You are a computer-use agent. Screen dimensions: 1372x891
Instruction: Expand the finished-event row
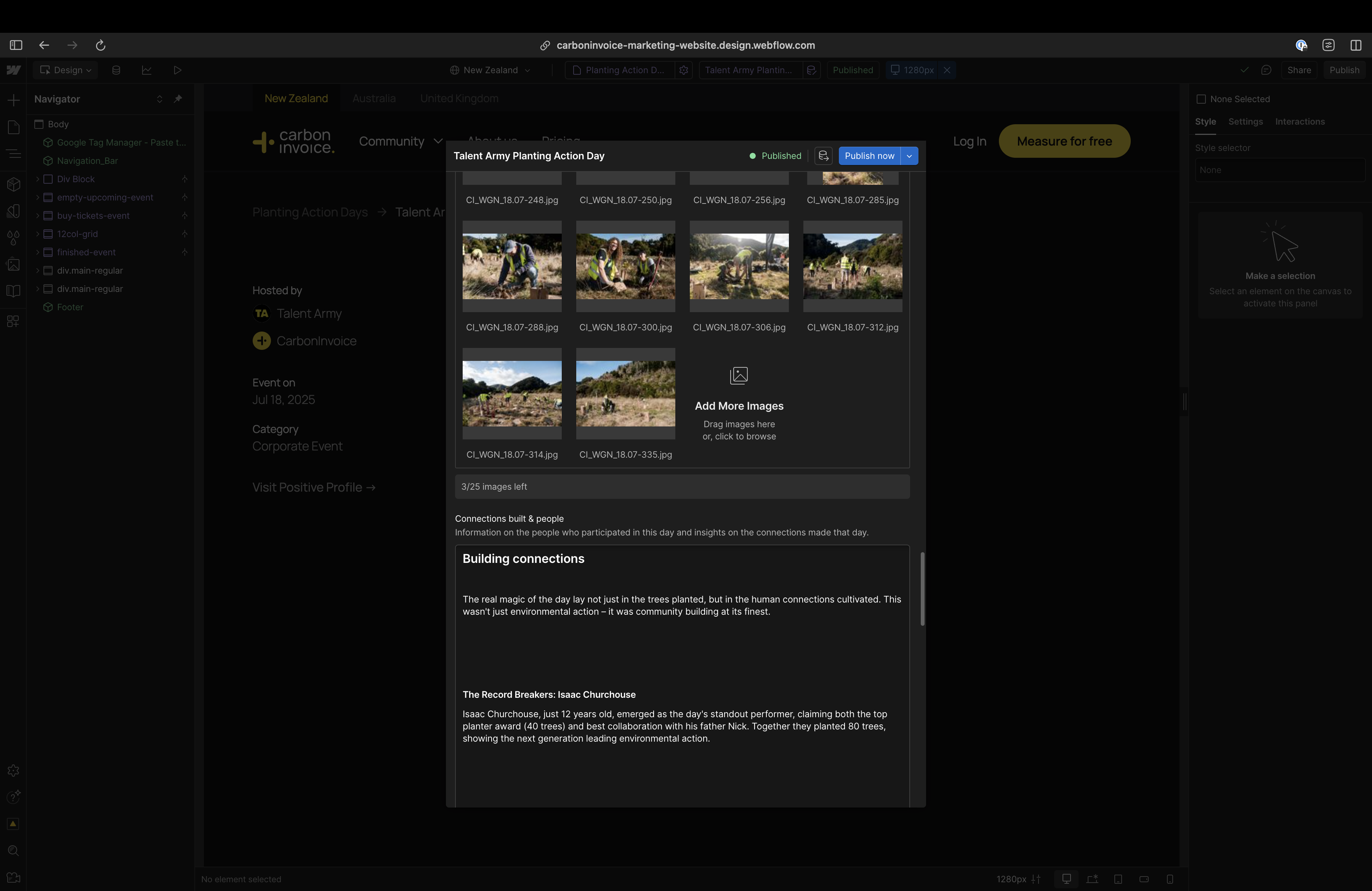pos(37,252)
